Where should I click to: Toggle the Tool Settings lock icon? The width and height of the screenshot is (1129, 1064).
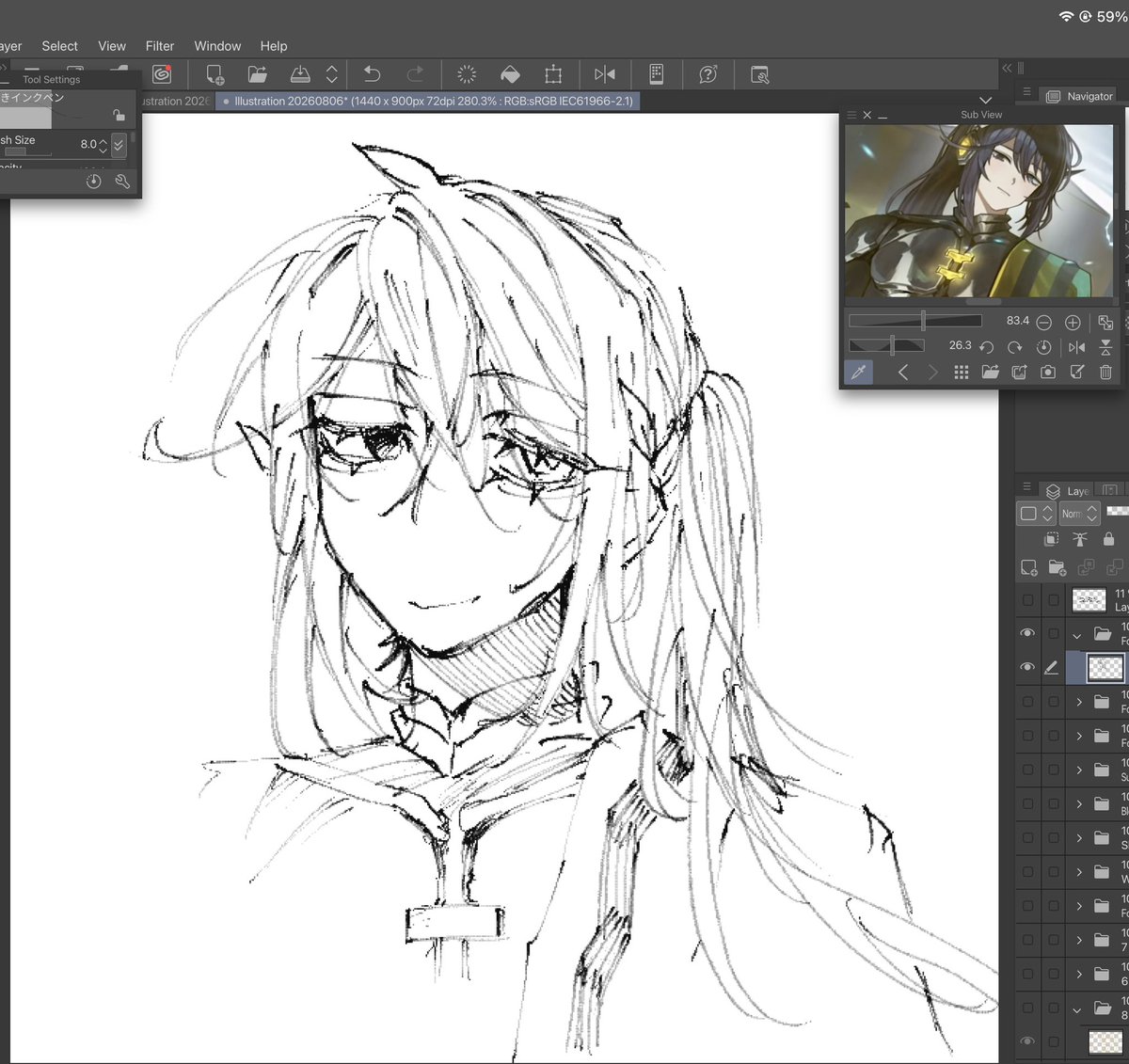click(x=119, y=115)
